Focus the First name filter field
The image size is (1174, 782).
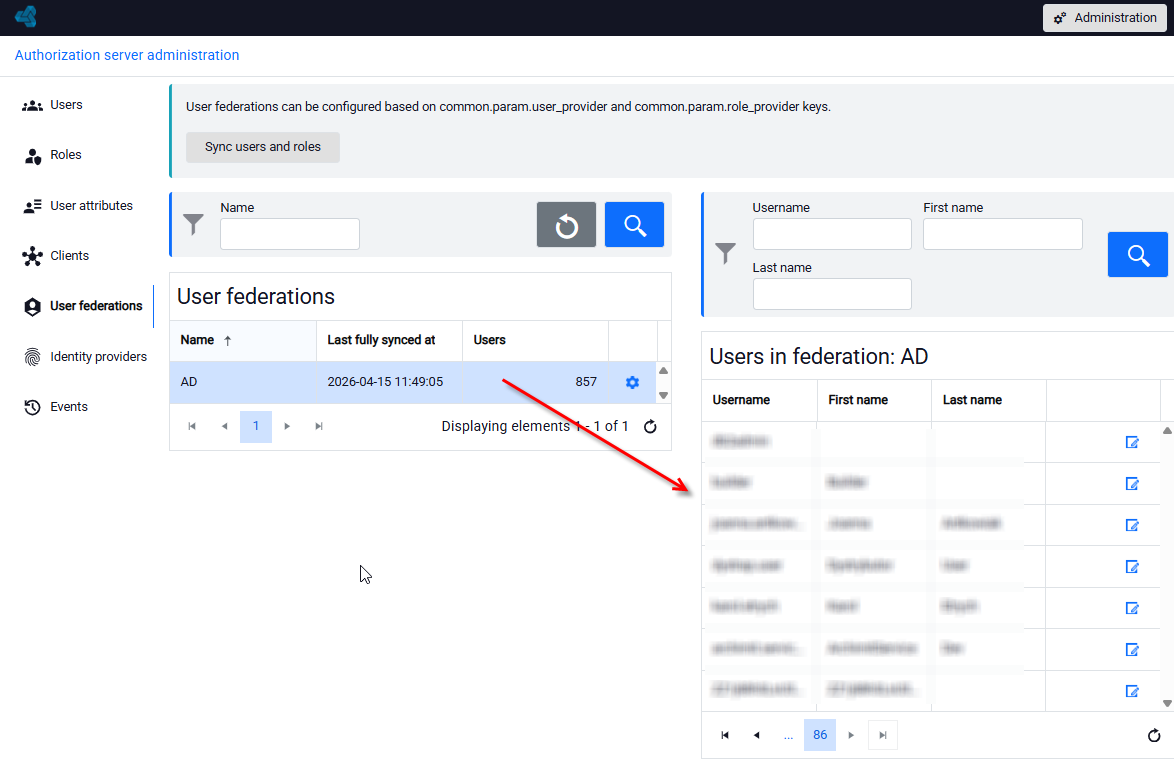1003,234
